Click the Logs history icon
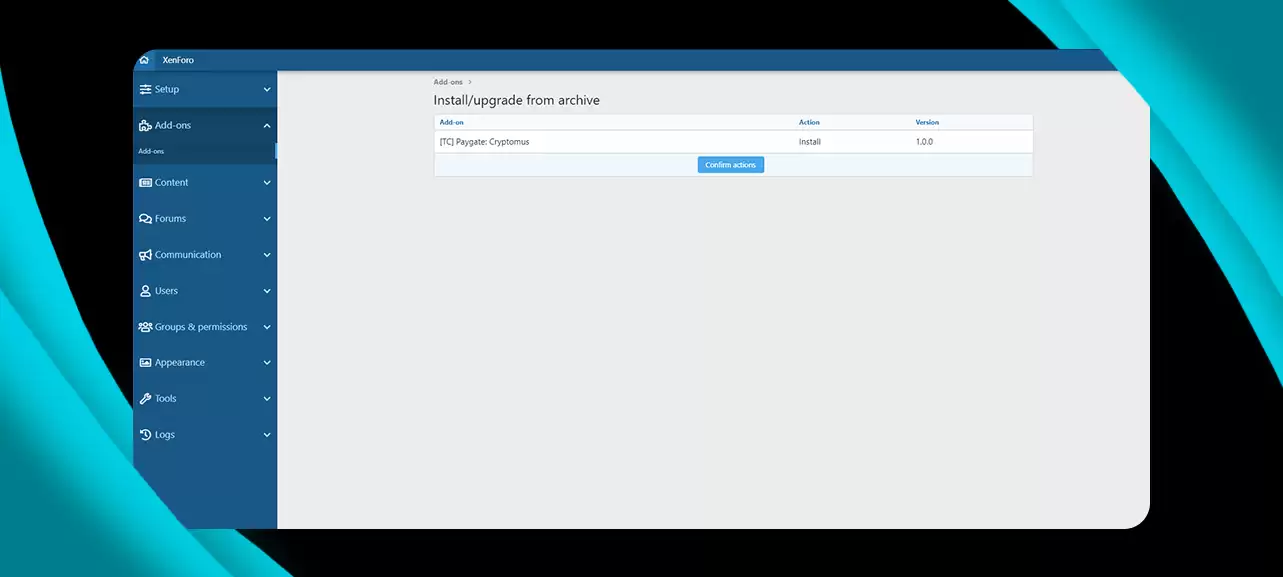 145,435
